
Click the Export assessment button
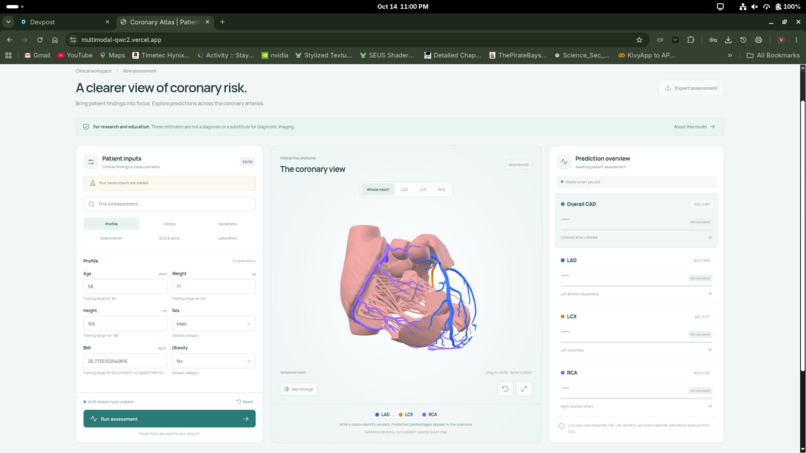coord(691,88)
